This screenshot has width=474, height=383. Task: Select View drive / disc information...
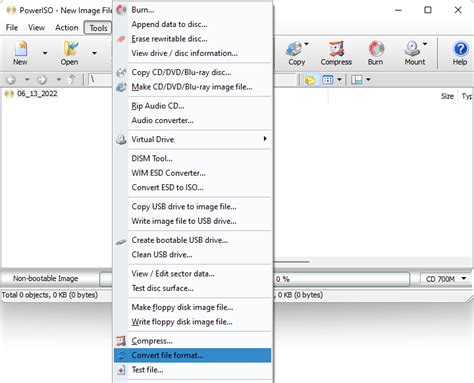click(193, 53)
